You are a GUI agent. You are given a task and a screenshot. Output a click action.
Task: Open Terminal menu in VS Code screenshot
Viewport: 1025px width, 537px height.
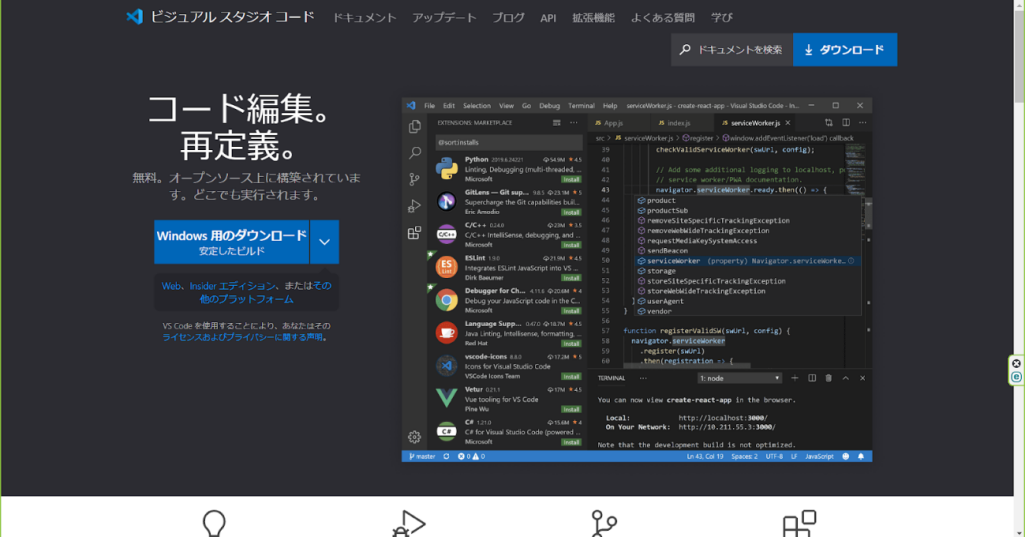581,106
